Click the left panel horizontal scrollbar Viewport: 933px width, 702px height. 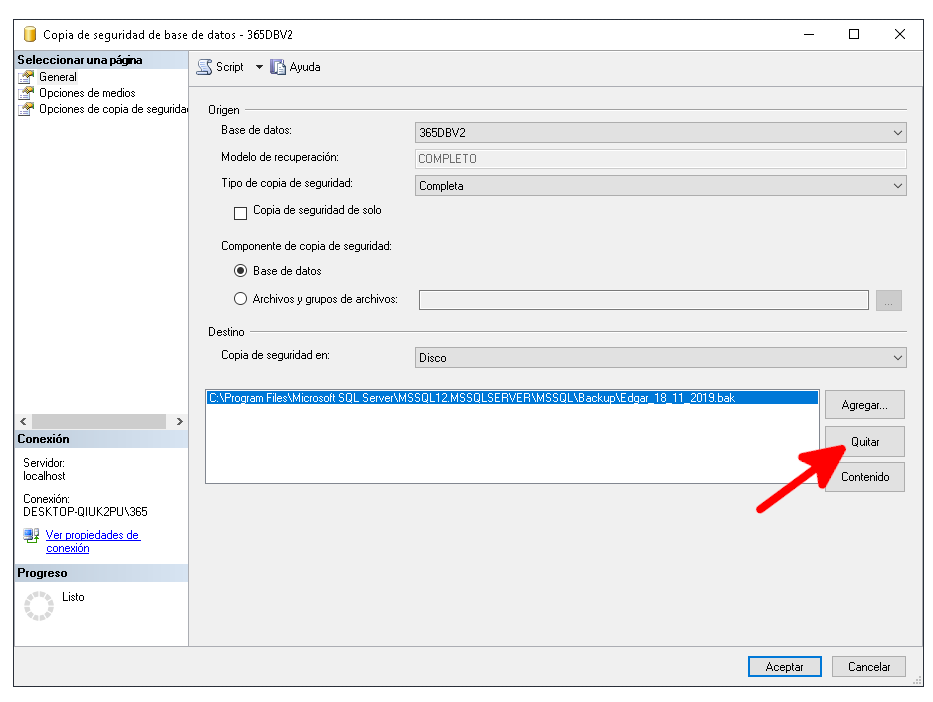pyautogui.click(x=100, y=421)
